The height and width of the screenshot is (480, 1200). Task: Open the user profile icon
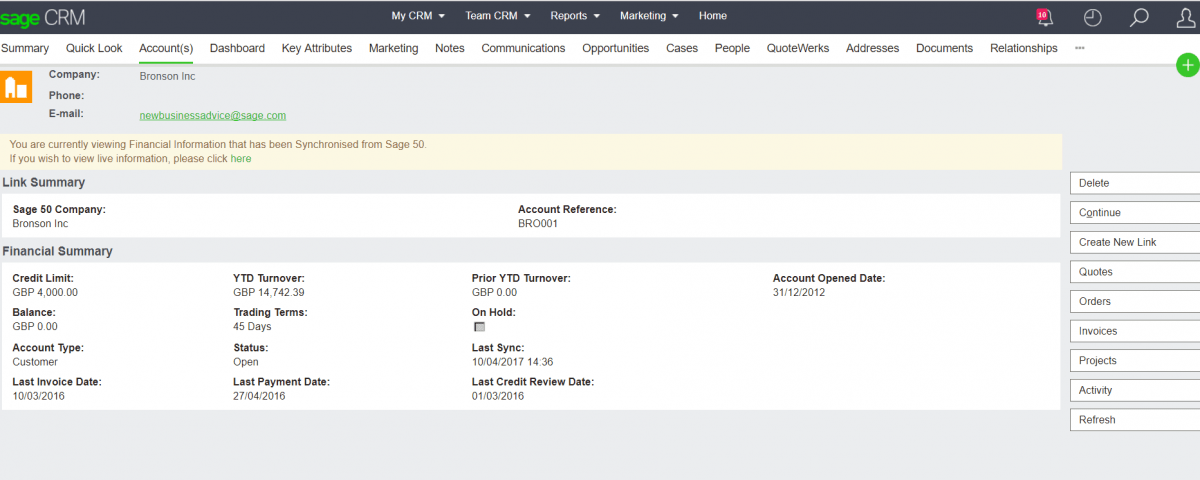tap(1186, 17)
